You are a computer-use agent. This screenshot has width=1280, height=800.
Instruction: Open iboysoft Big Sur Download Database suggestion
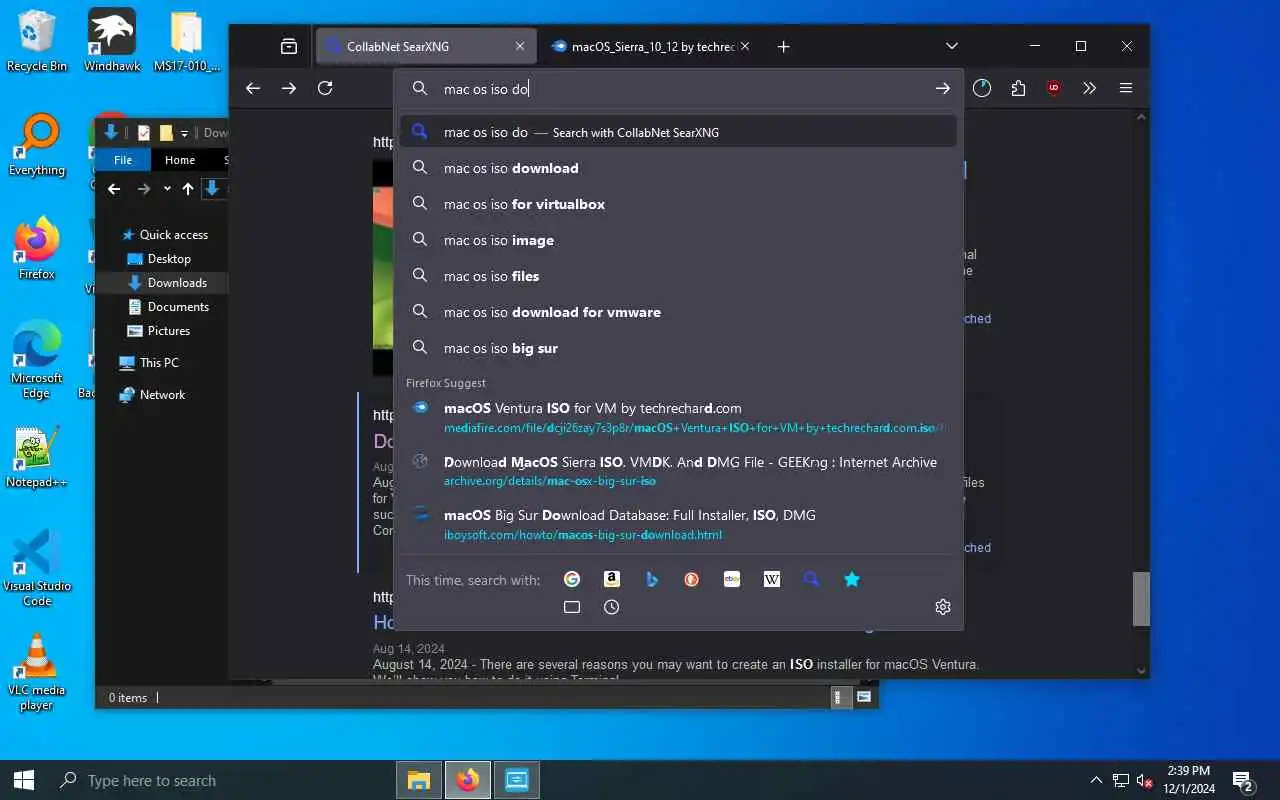coord(678,524)
